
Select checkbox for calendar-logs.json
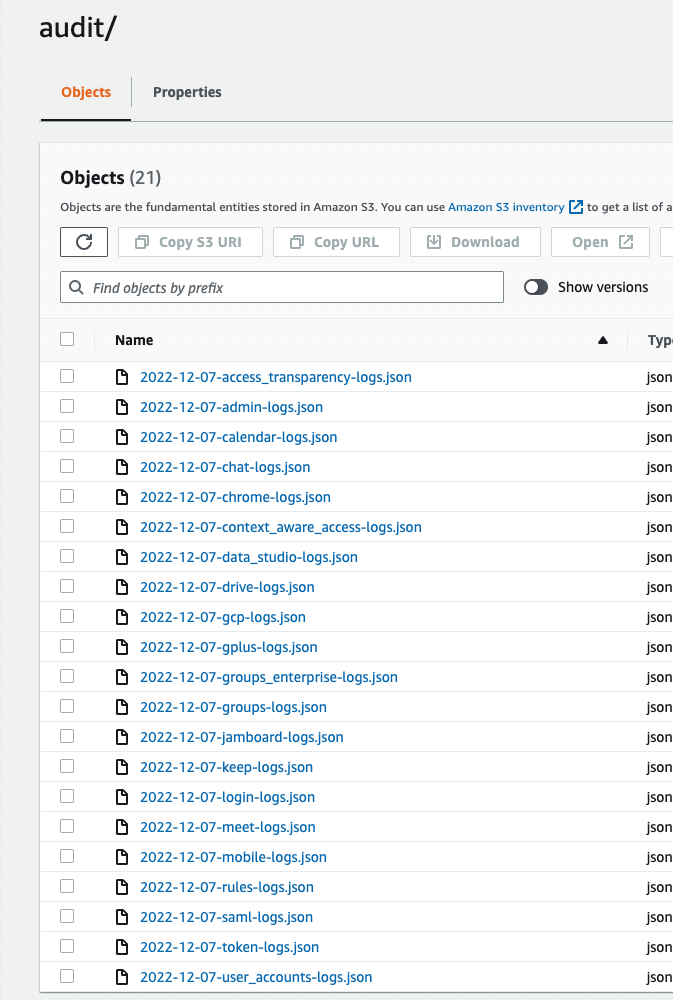(x=67, y=436)
